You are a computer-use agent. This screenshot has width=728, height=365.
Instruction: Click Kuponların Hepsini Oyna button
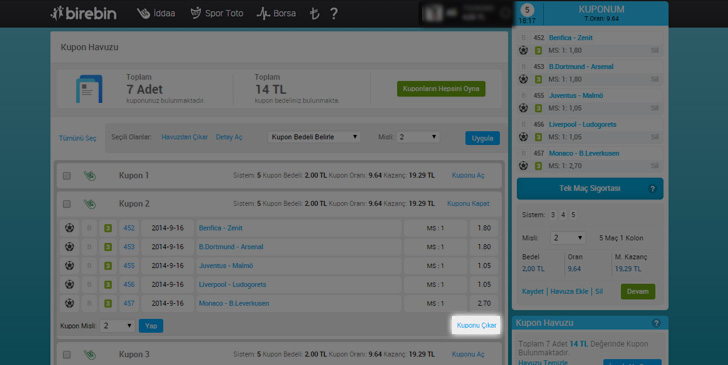[441, 89]
